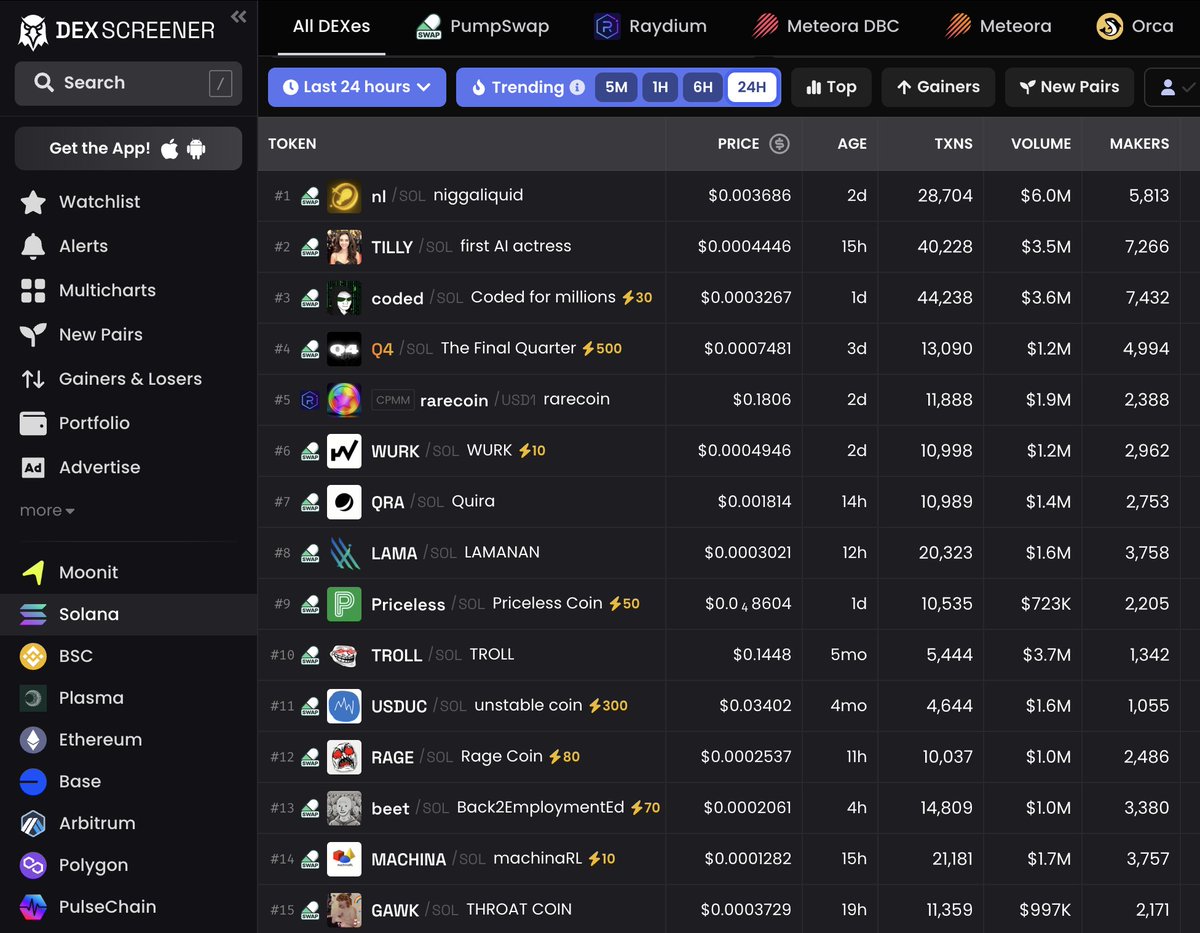The height and width of the screenshot is (933, 1200).
Task: Sort by MAKERS column header
Action: tap(1139, 144)
